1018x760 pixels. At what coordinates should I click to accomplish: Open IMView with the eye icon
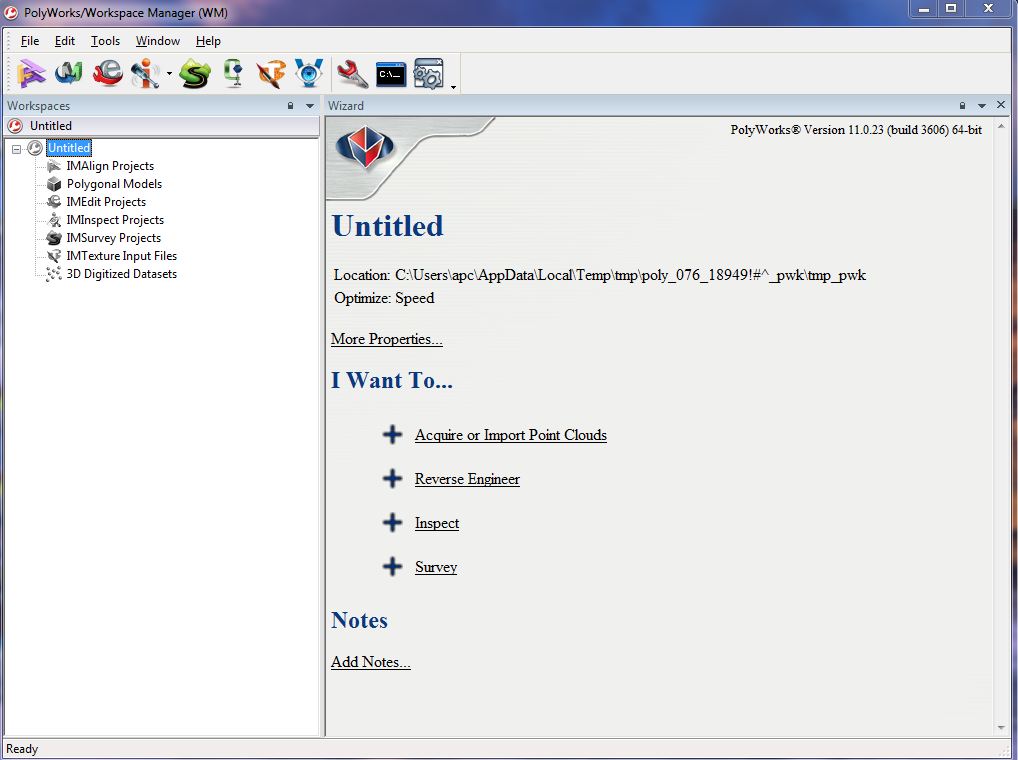pos(309,73)
